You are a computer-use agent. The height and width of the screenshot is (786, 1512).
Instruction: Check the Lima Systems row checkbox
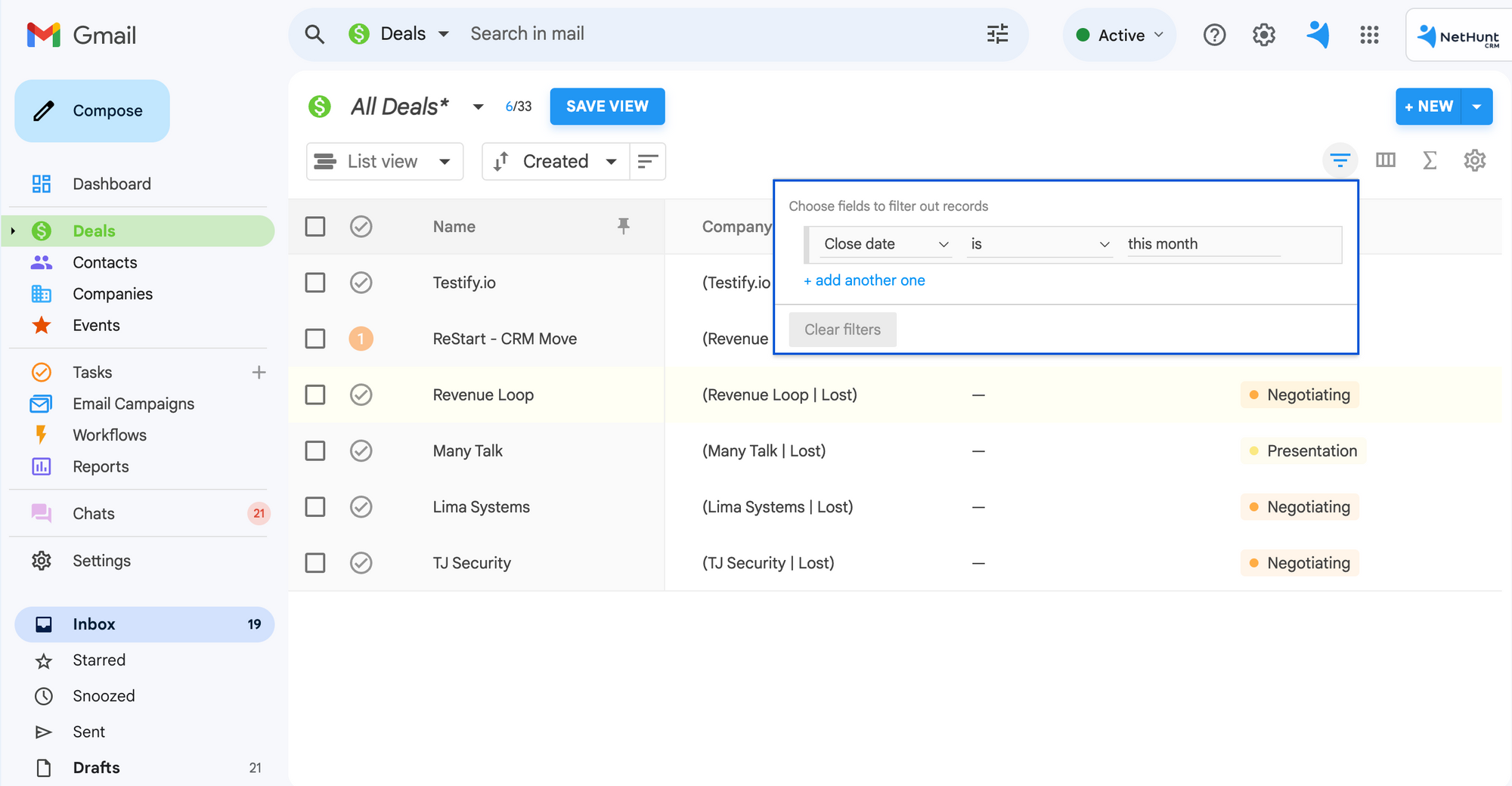coord(315,506)
